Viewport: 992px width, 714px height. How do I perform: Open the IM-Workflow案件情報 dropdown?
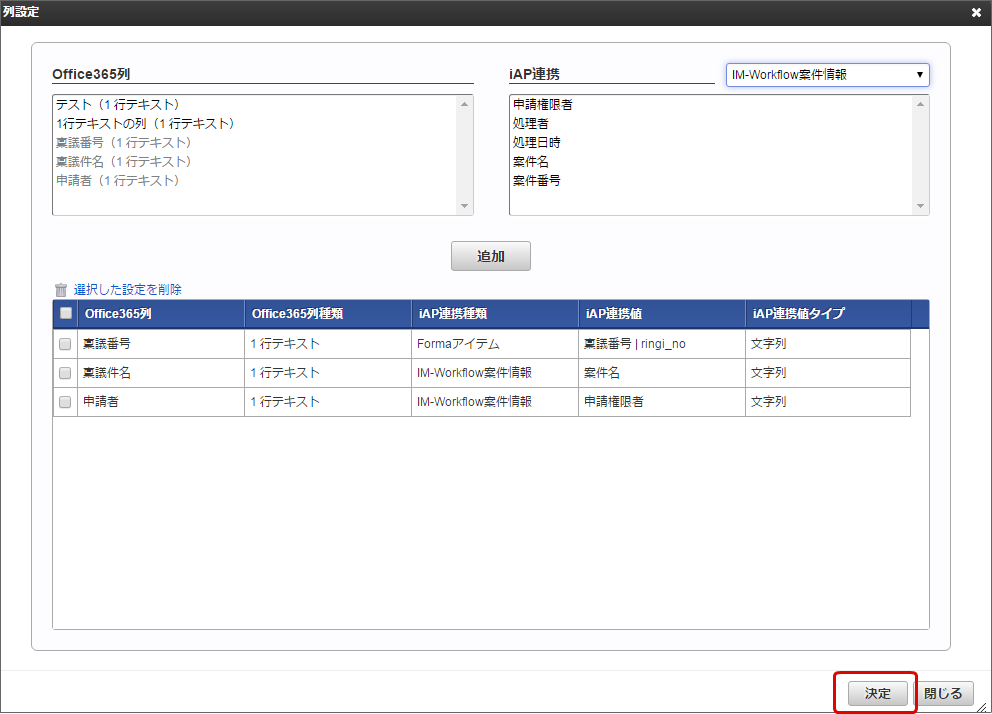click(827, 75)
